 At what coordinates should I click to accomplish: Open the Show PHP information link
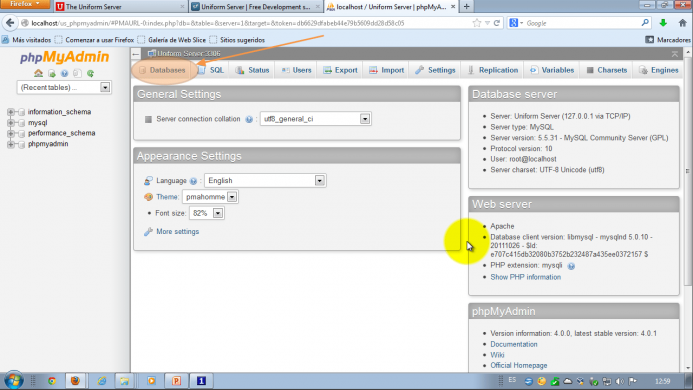[525, 277]
